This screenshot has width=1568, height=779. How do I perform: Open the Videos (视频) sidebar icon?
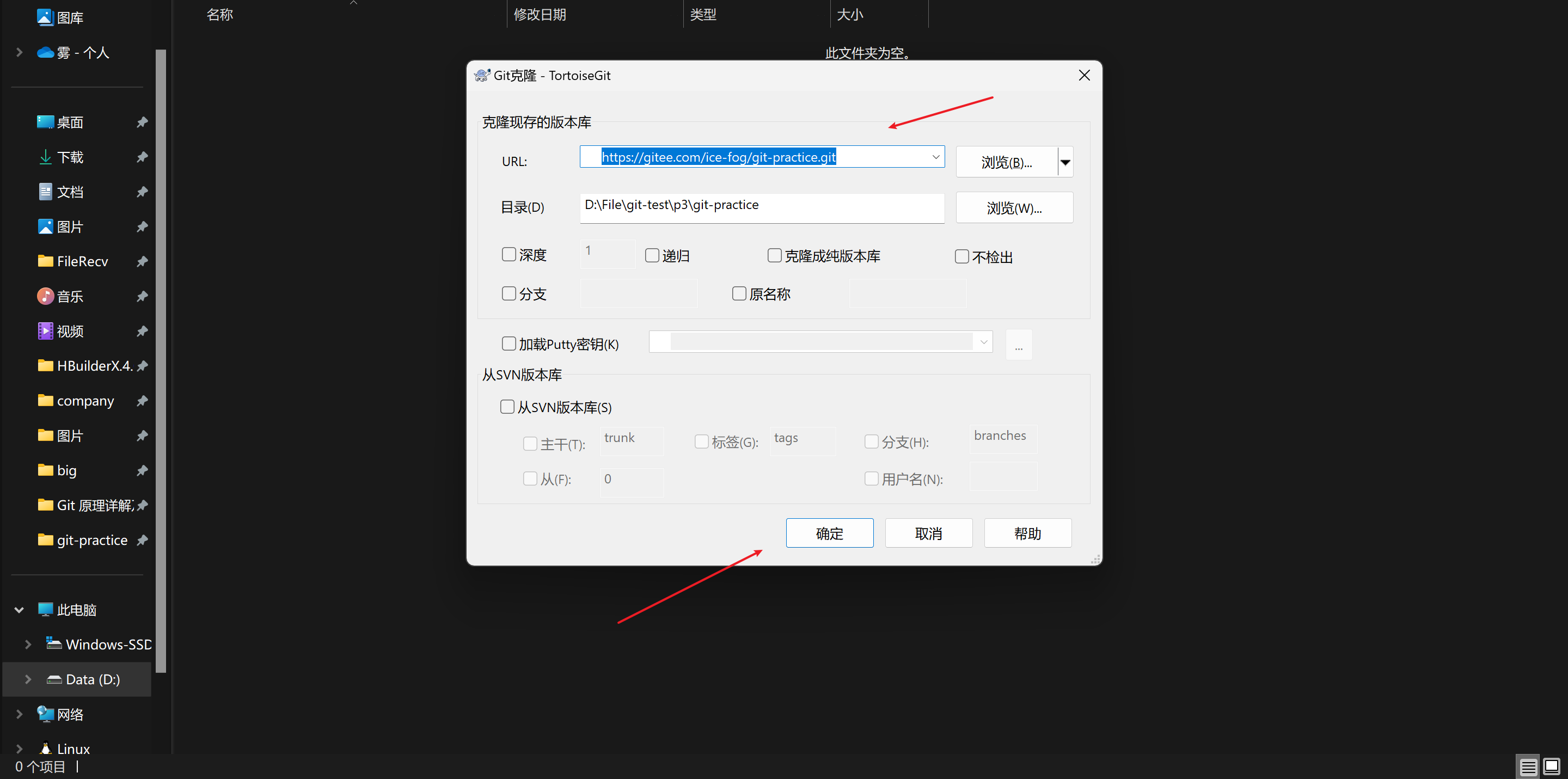tap(45, 331)
